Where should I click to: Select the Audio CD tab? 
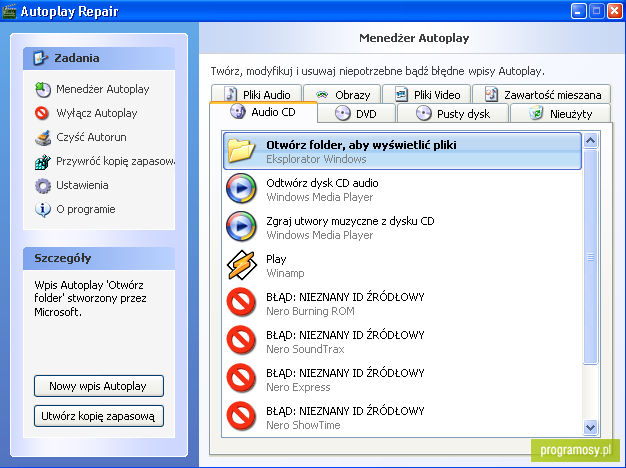(263, 112)
